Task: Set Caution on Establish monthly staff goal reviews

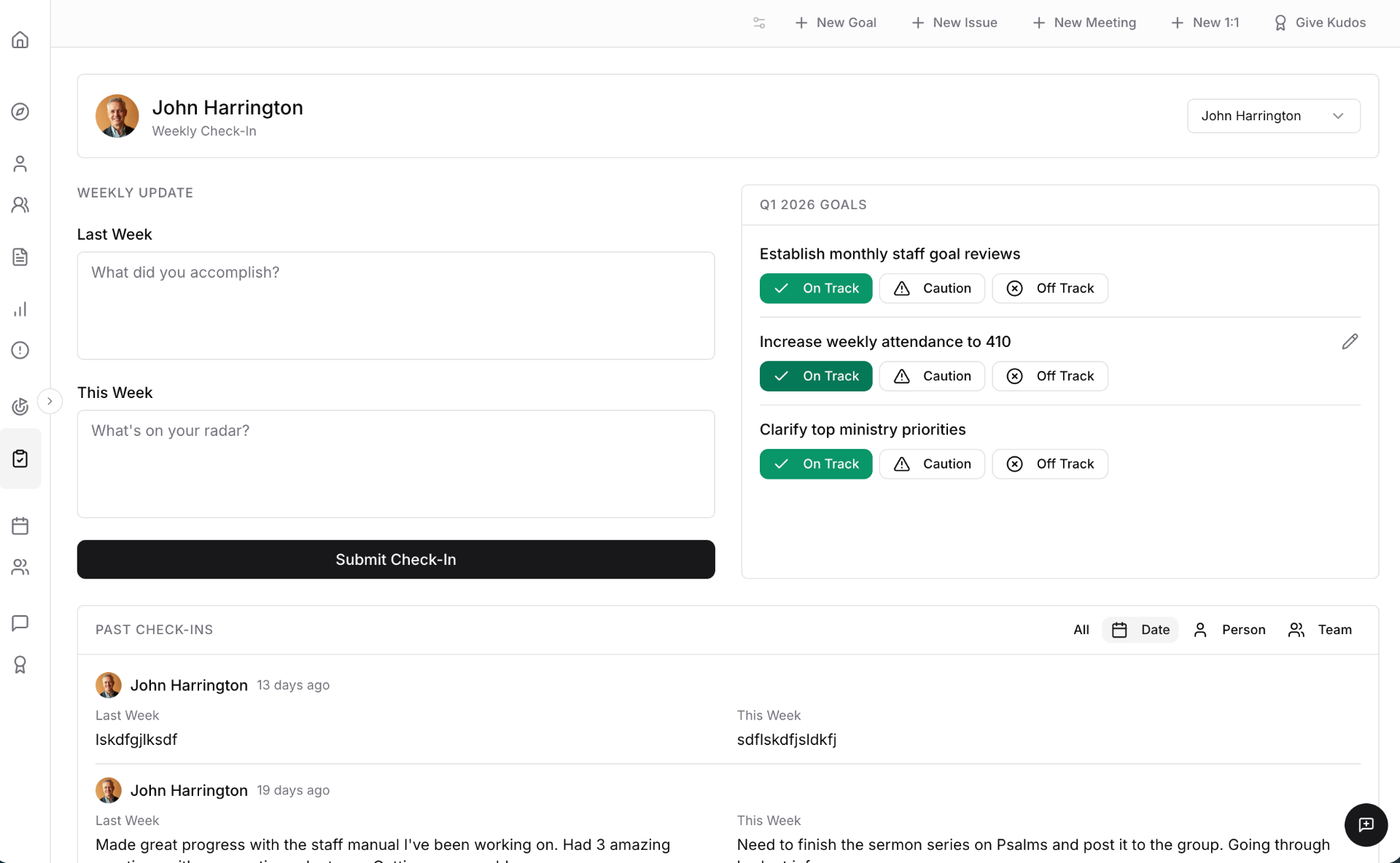Action: [932, 288]
